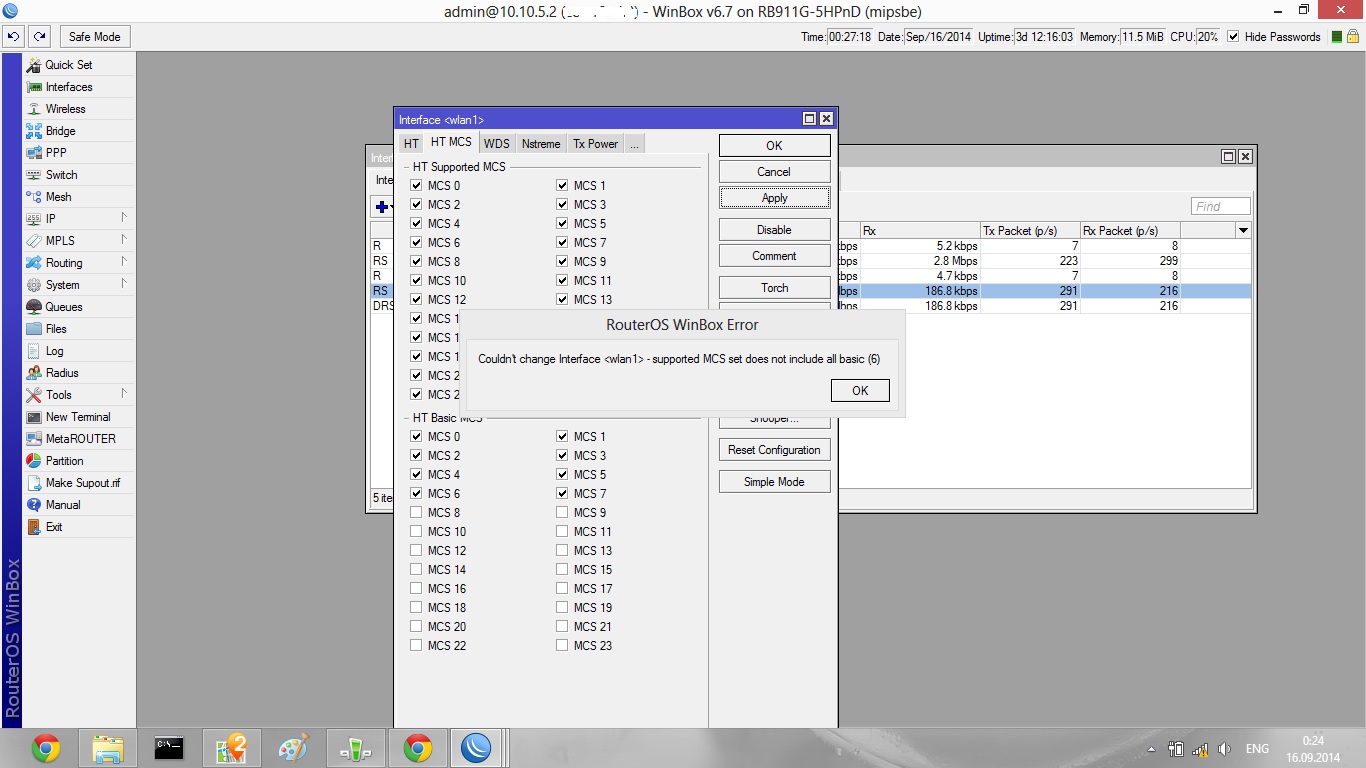This screenshot has height=768, width=1366.
Task: Enable MCS 8 under HT Basic MCS
Action: pos(416,513)
